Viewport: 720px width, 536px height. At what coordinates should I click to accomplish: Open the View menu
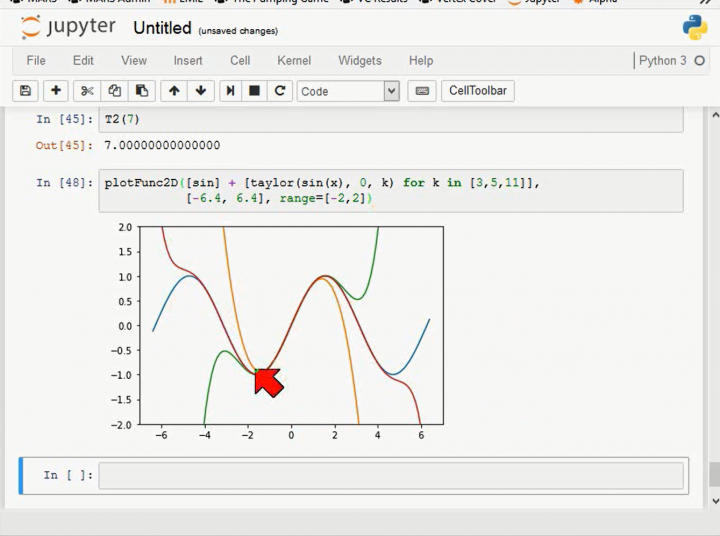[134, 61]
